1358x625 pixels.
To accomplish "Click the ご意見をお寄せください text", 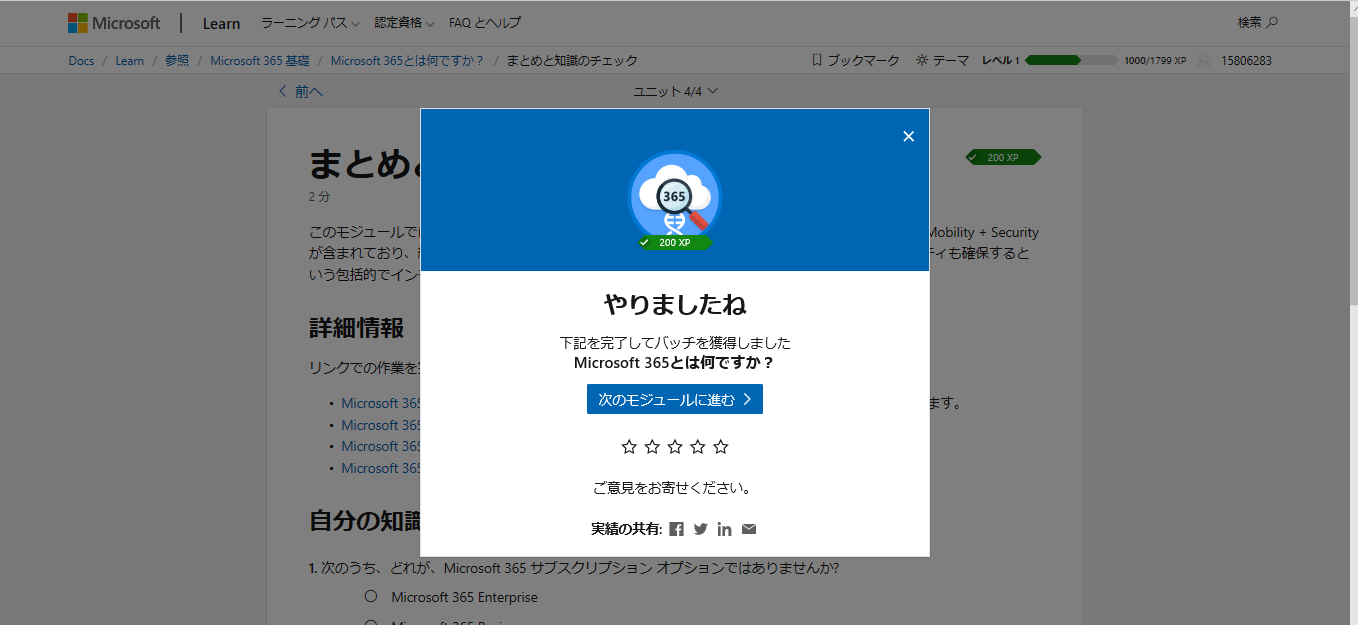I will pos(672,489).
